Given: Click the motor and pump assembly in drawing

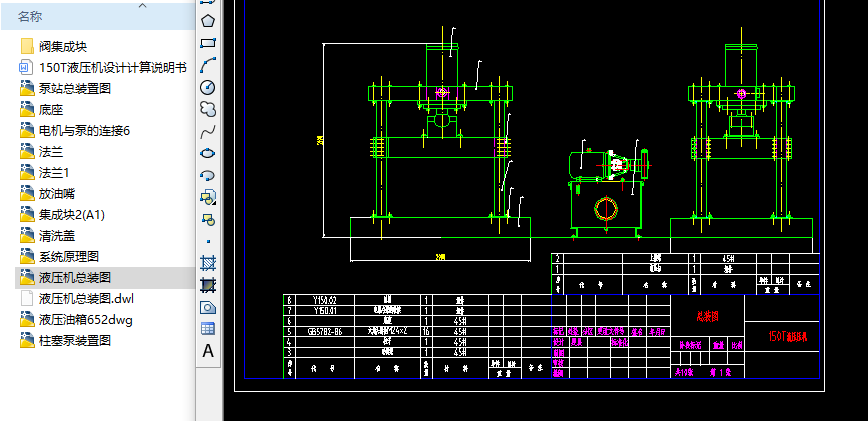Looking at the screenshot, I should tap(608, 164).
